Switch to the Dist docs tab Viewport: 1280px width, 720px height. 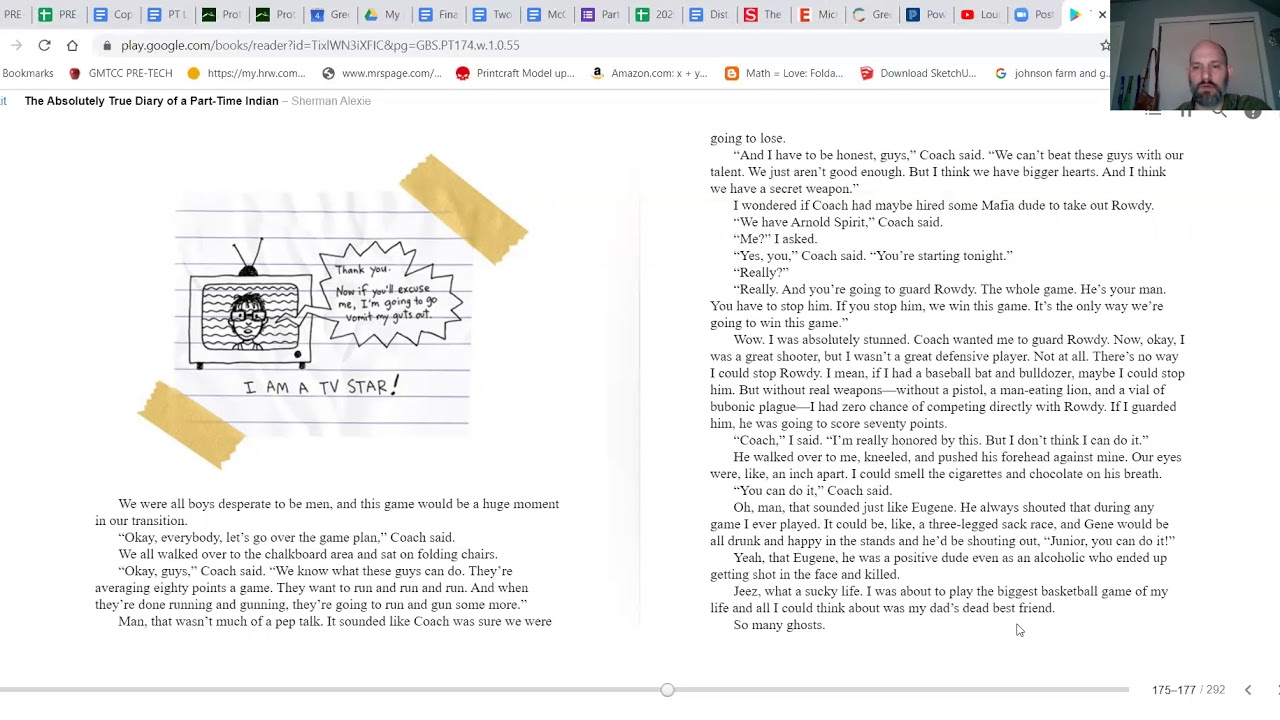(x=708, y=15)
